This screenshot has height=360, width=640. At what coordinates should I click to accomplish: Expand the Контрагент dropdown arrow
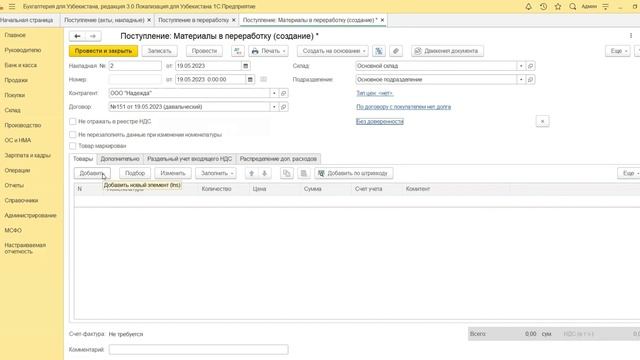point(274,93)
